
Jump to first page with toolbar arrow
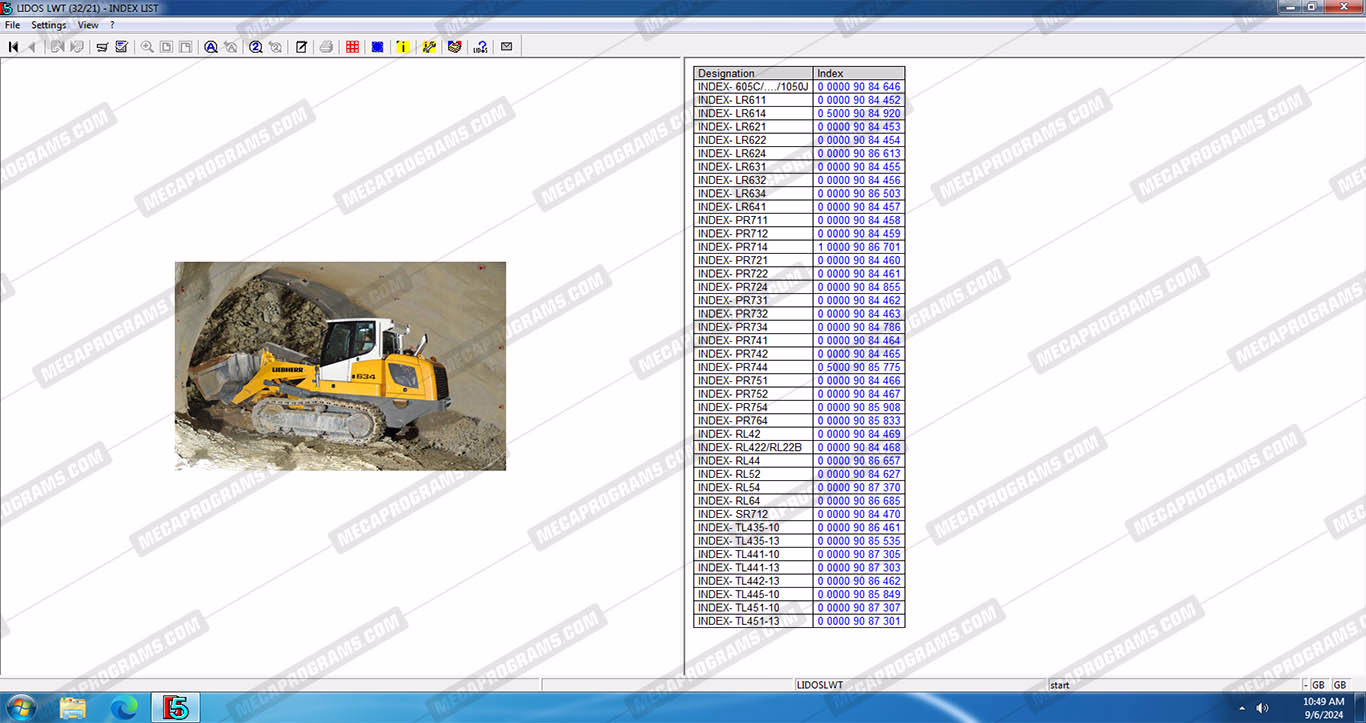tap(13, 47)
